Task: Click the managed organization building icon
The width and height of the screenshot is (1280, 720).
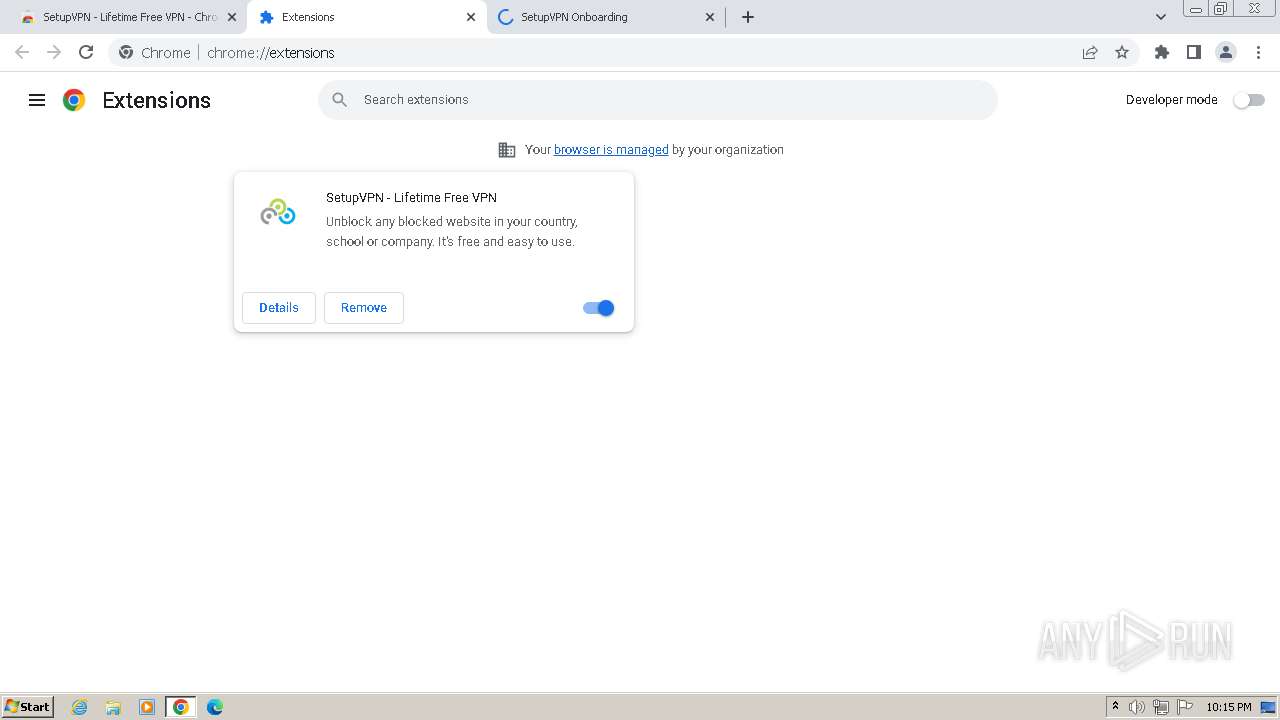Action: 507,150
